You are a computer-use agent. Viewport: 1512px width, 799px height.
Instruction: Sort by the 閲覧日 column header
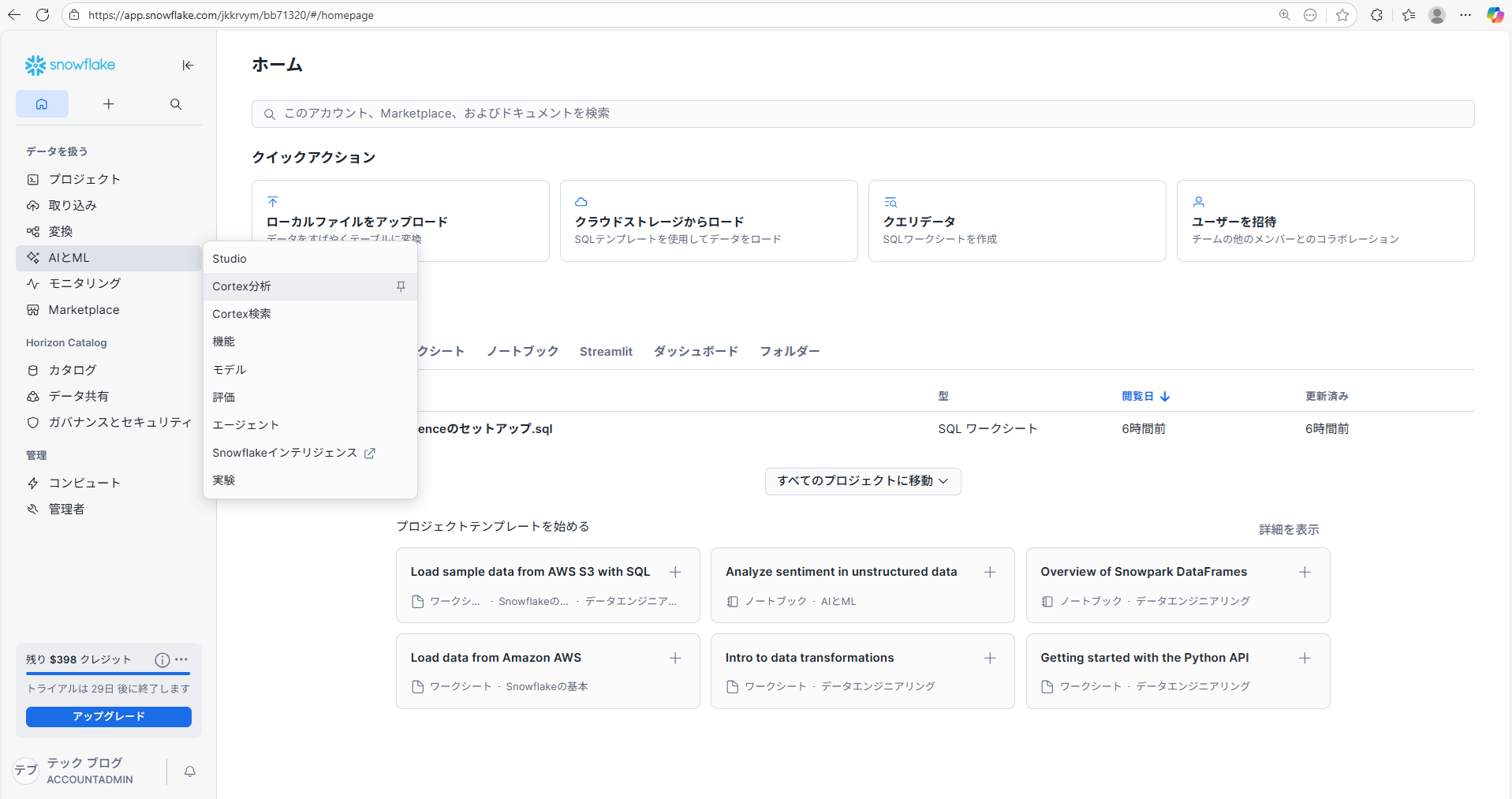(x=1145, y=396)
